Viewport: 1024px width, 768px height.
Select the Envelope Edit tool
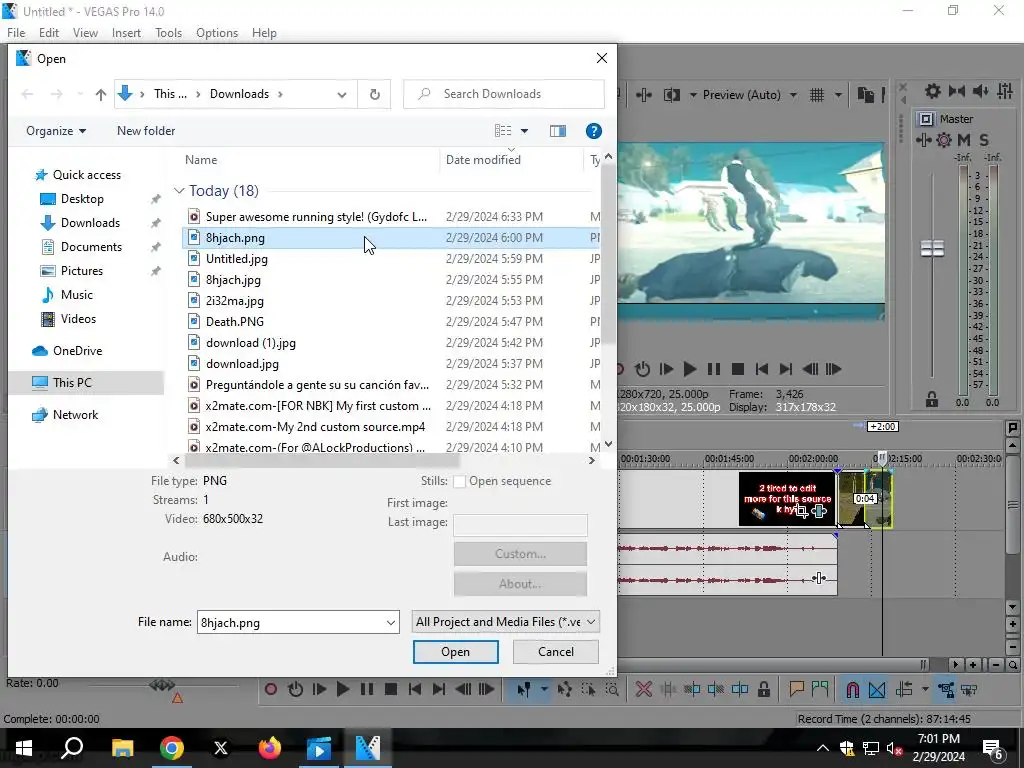tap(564, 689)
